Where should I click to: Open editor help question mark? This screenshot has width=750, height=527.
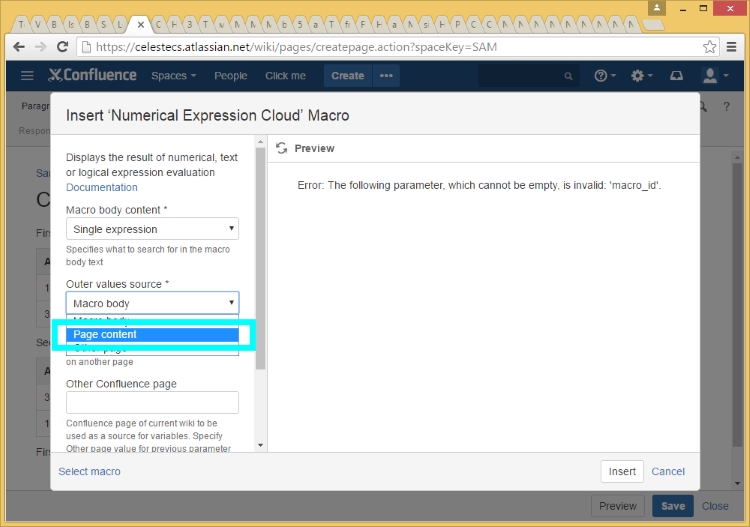pos(726,107)
